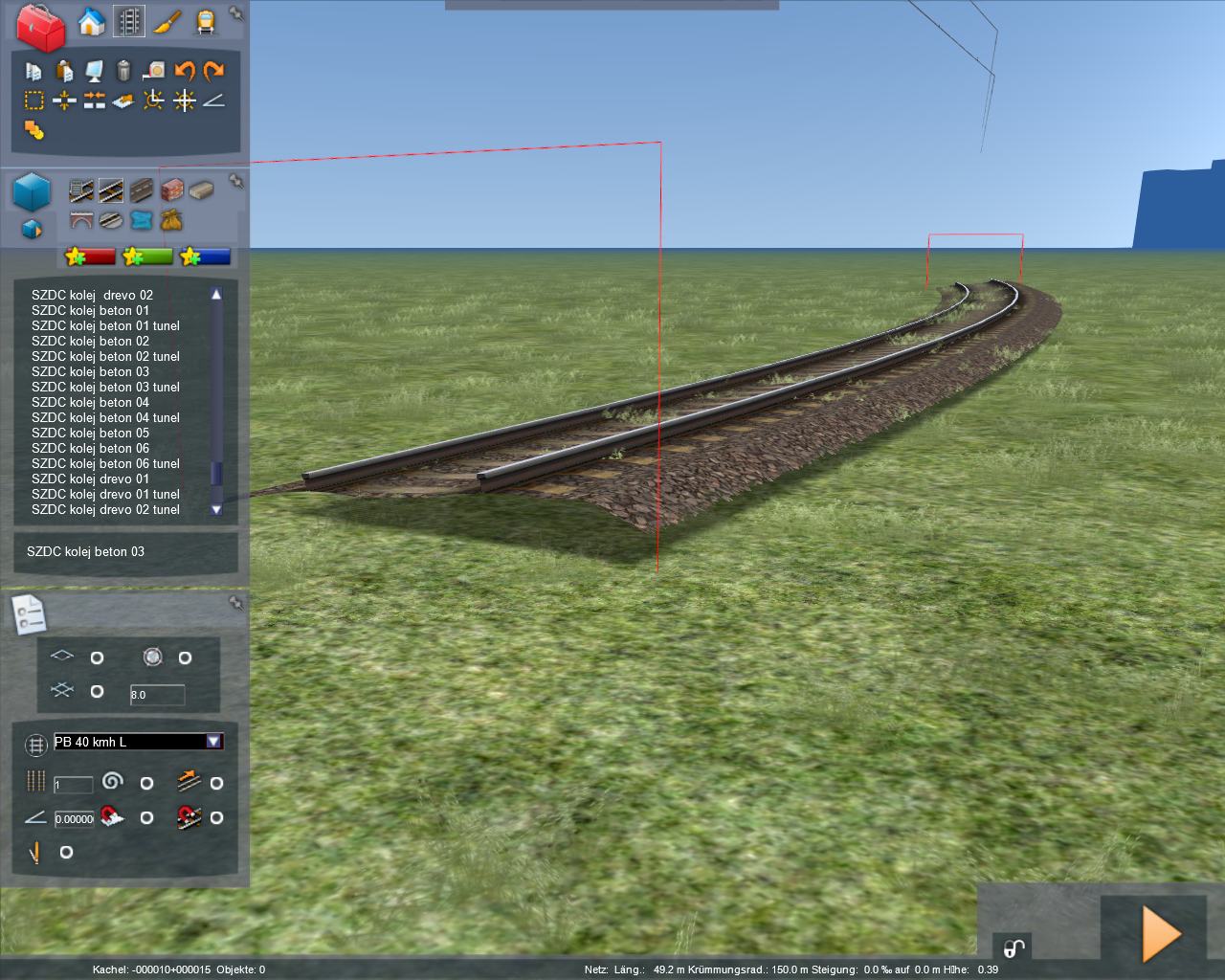Toggle the radio beside the single diamond icon
Screen dimensions: 1225x980
97,657
